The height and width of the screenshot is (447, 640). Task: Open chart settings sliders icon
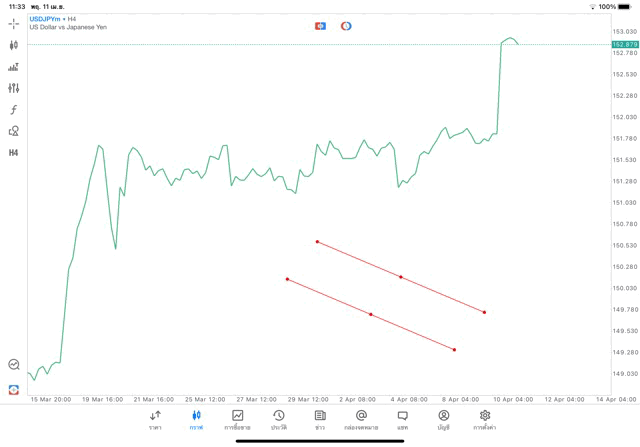[13, 88]
